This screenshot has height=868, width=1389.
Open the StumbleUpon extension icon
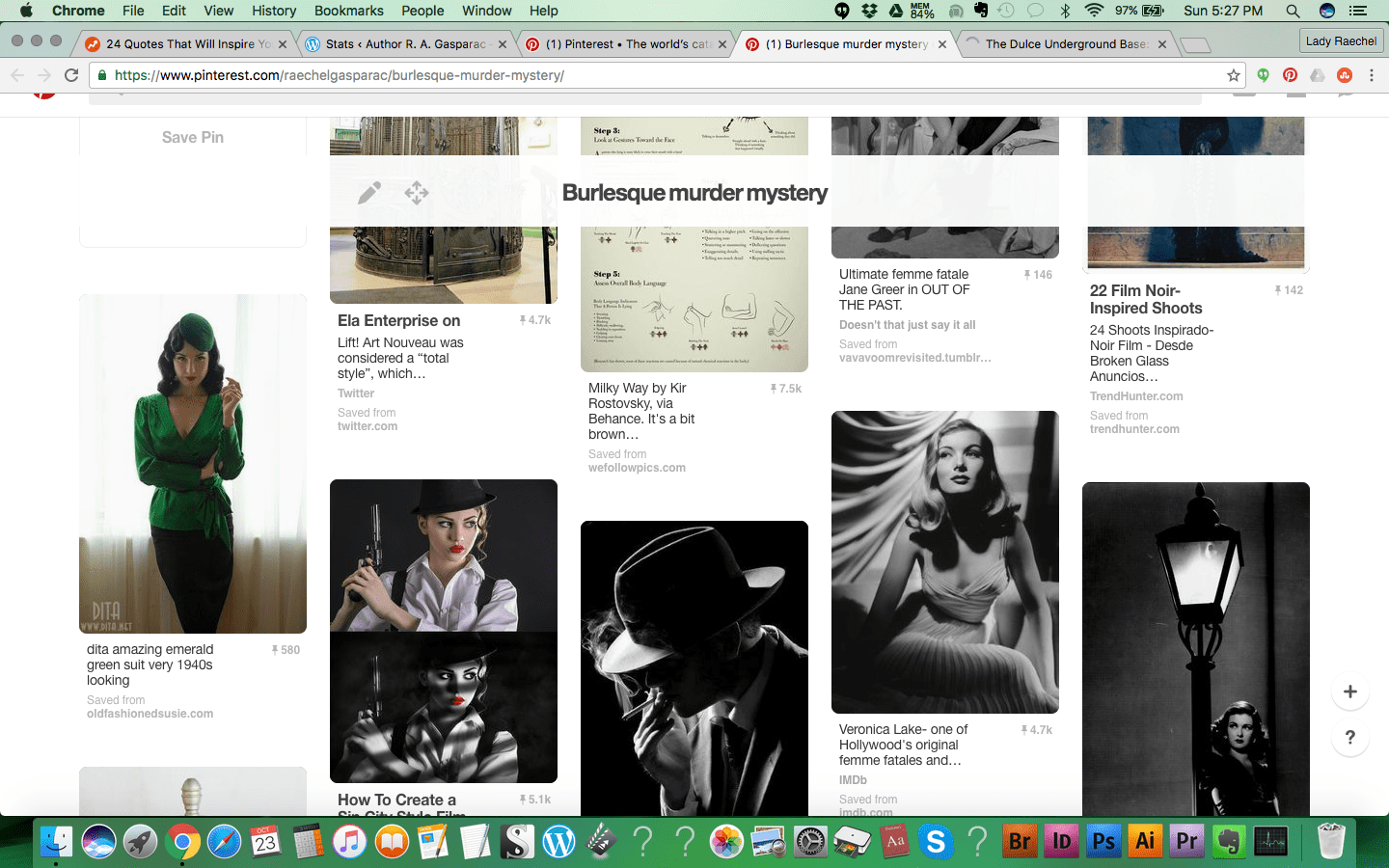1345,75
